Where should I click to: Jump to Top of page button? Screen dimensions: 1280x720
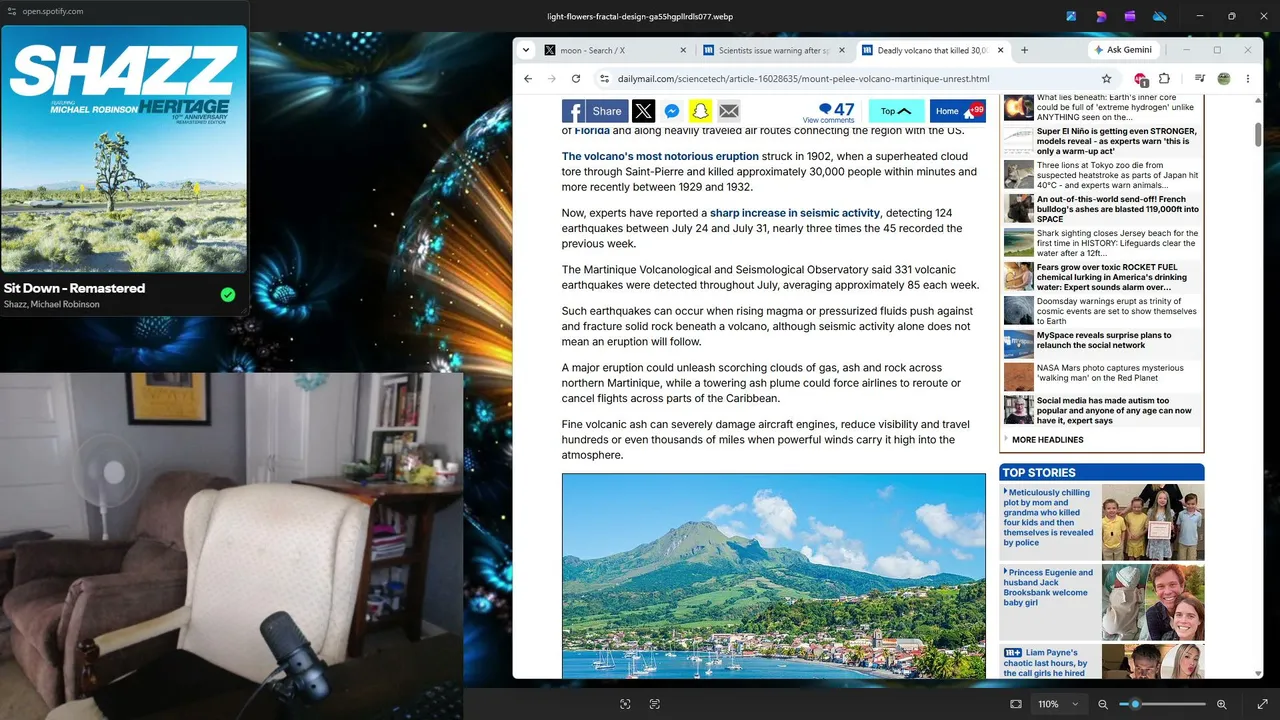(896, 111)
